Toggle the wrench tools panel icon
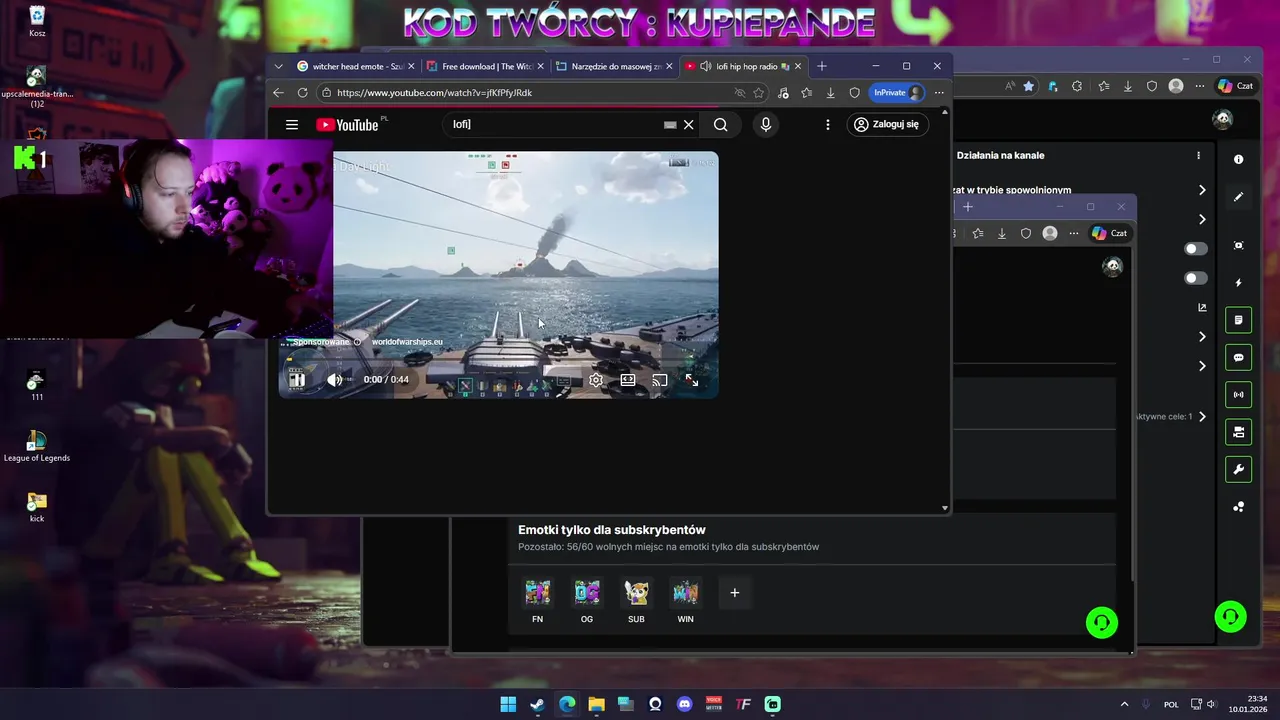The image size is (1280, 720). click(1238, 470)
